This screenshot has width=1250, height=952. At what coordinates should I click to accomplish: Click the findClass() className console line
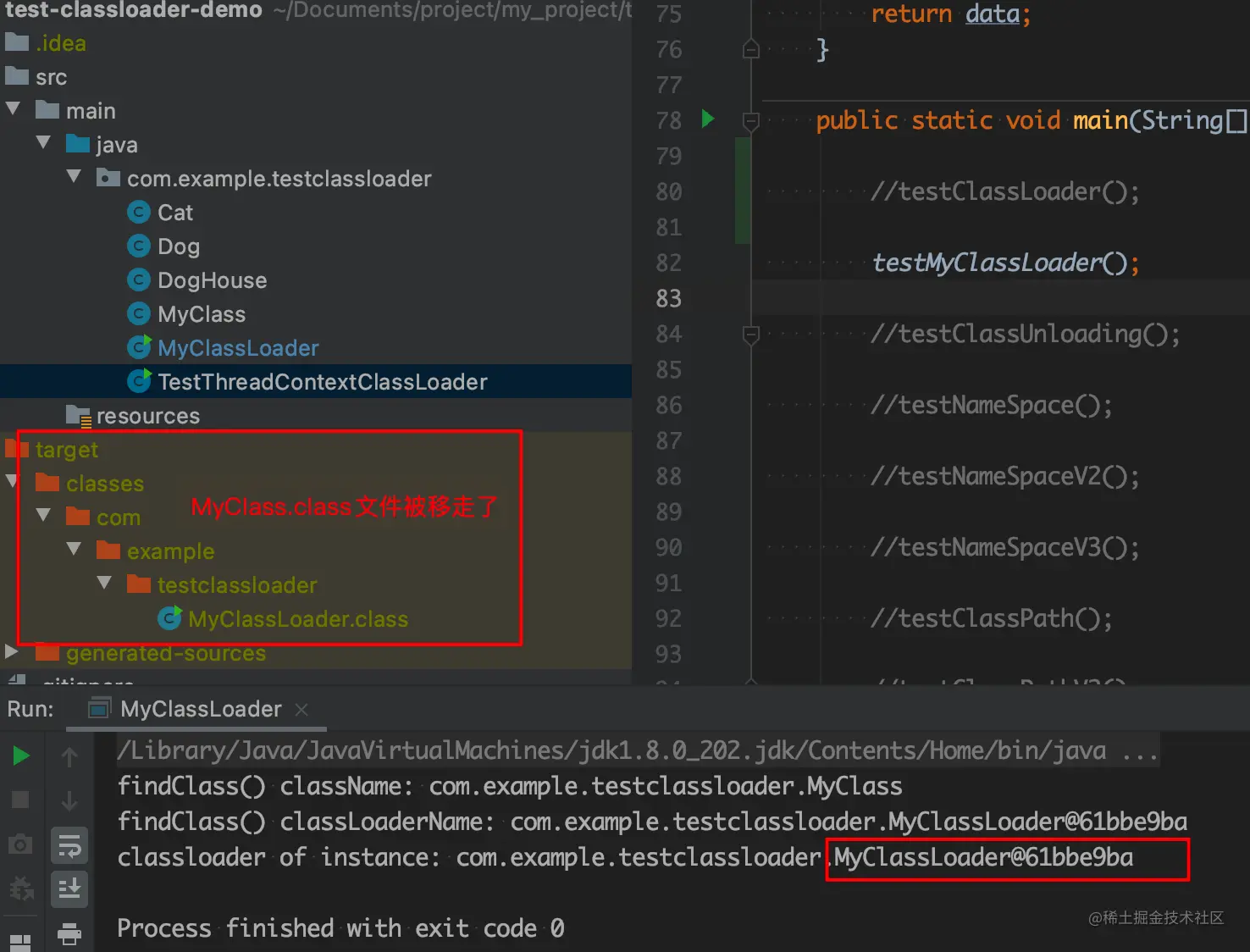click(x=510, y=786)
